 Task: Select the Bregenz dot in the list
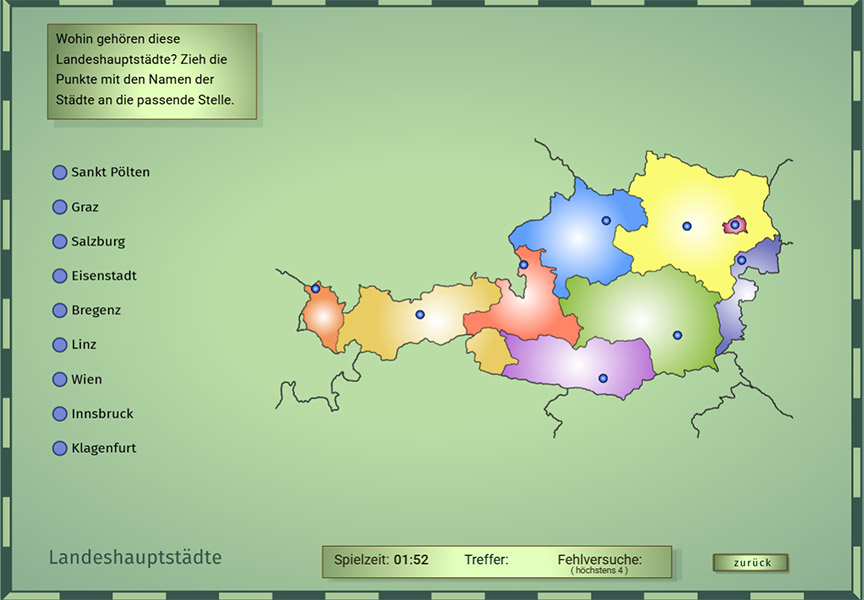59,311
